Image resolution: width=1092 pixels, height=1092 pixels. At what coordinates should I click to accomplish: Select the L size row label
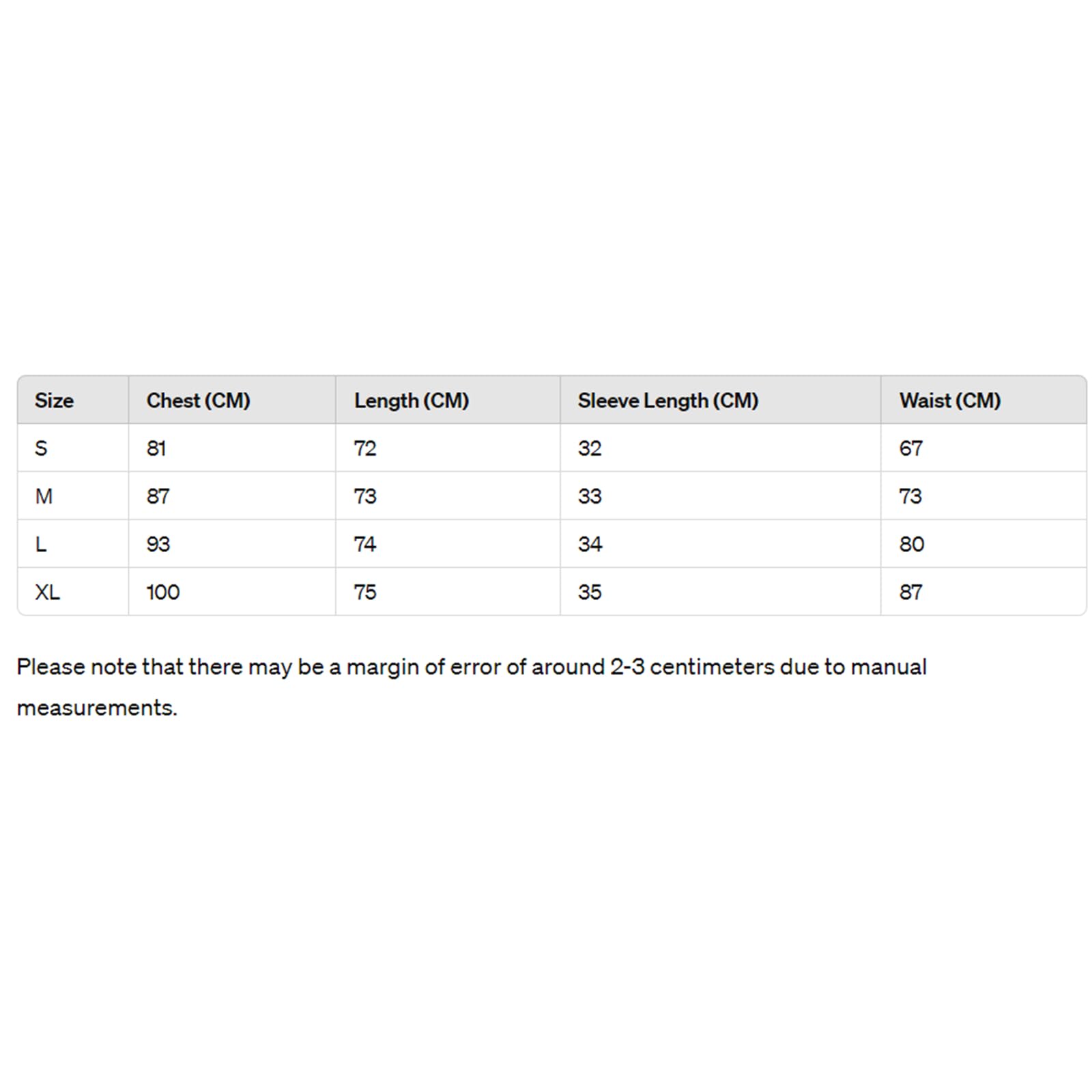click(41, 544)
